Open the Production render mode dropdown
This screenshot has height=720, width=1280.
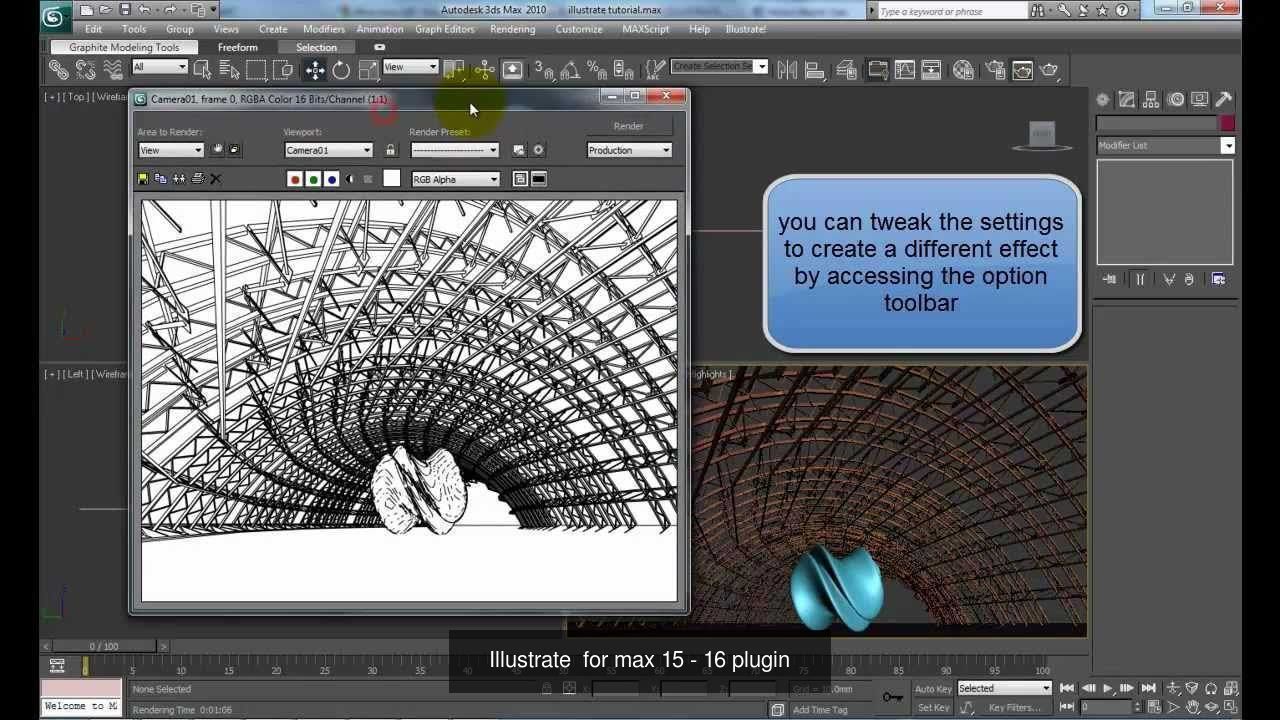click(x=629, y=150)
